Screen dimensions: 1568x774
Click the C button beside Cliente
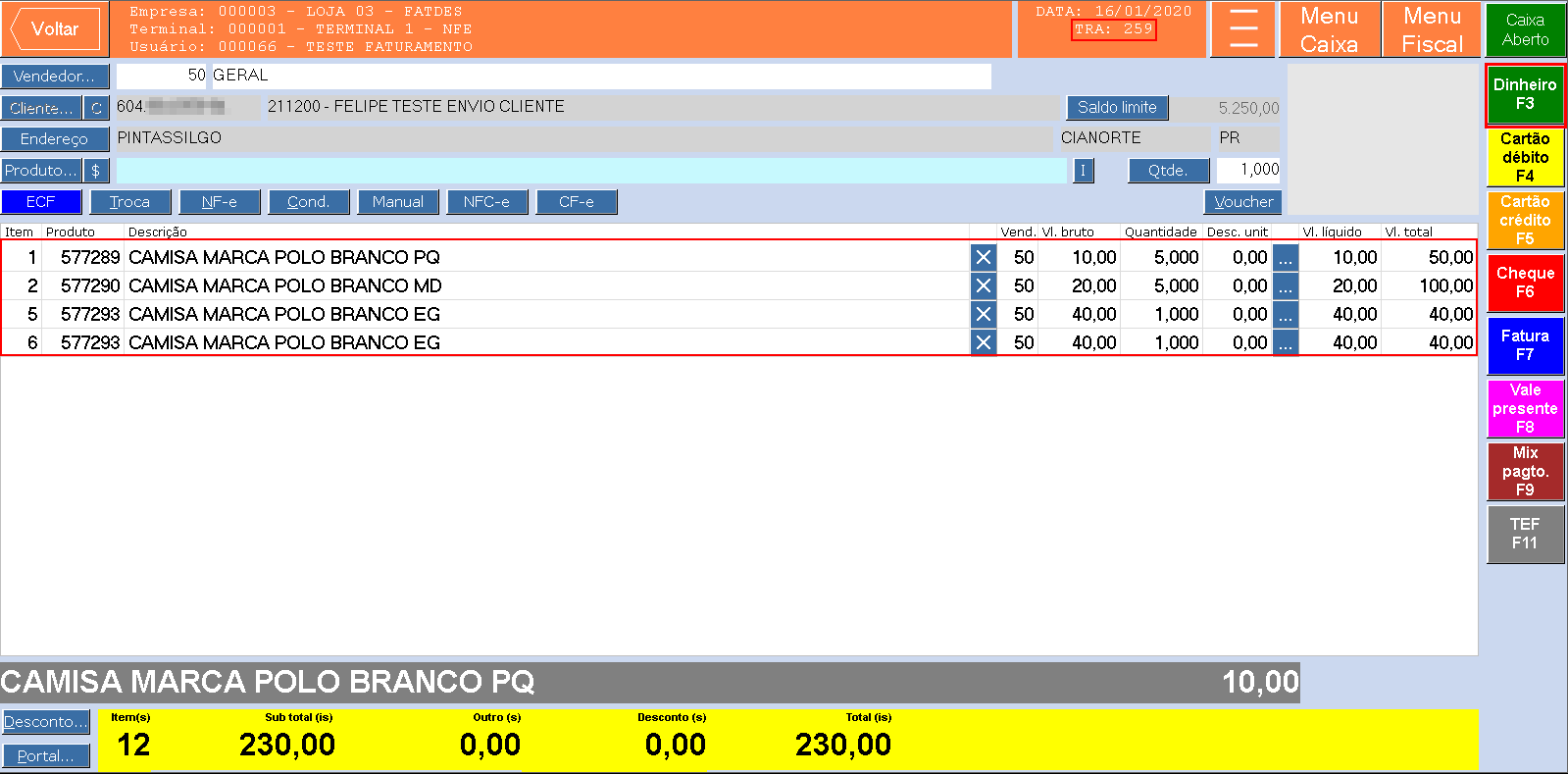click(96, 108)
